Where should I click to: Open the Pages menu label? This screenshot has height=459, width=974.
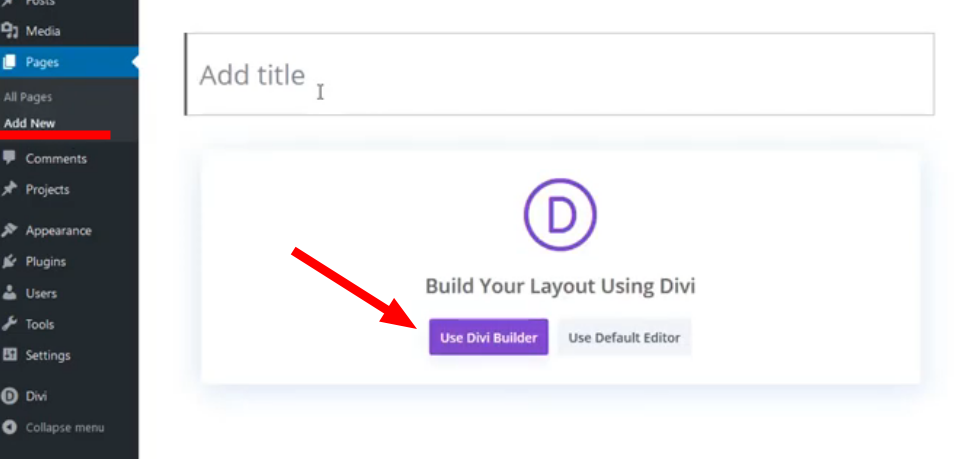tap(43, 62)
